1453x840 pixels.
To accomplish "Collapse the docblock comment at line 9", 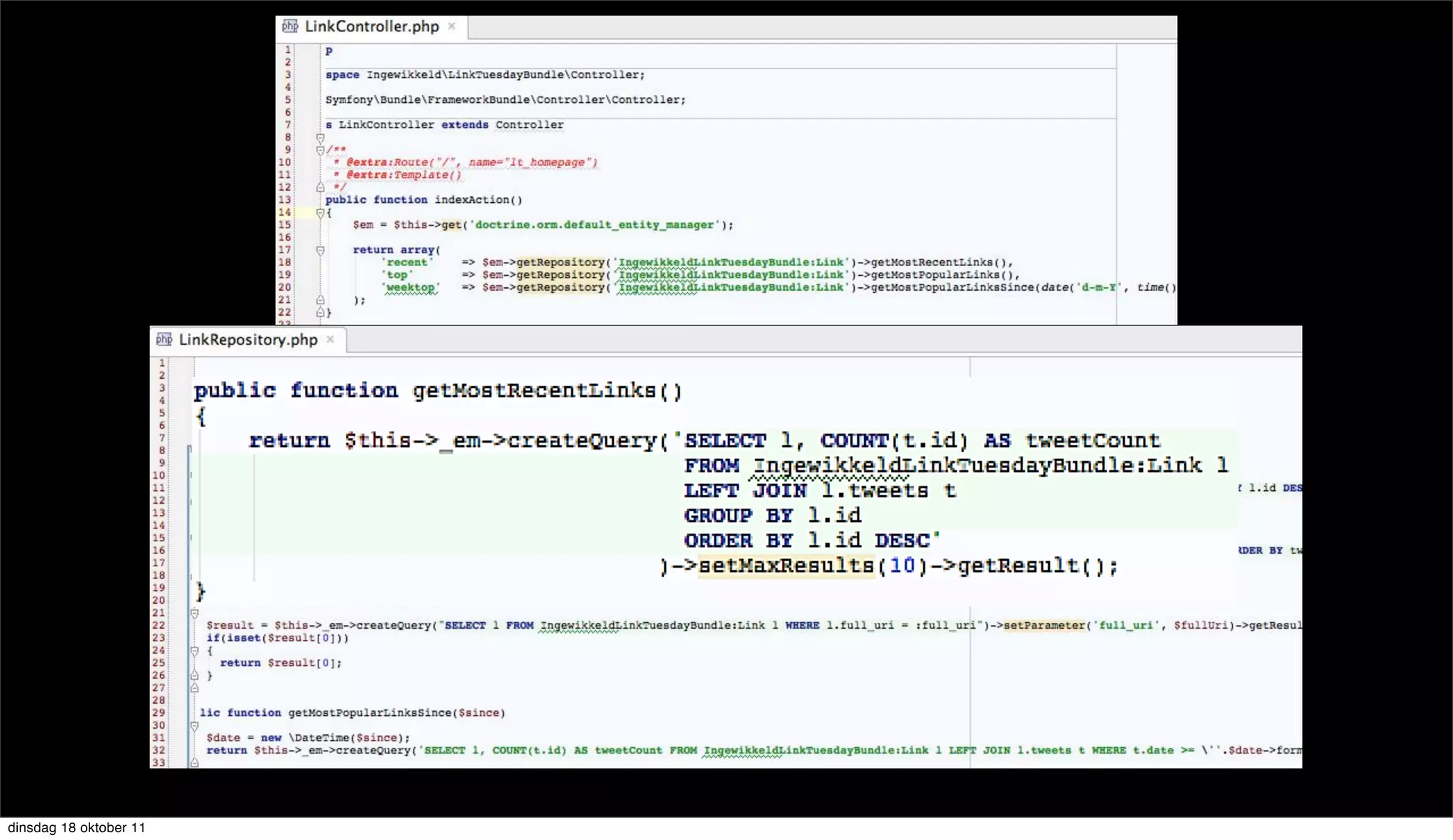I will coord(320,150).
